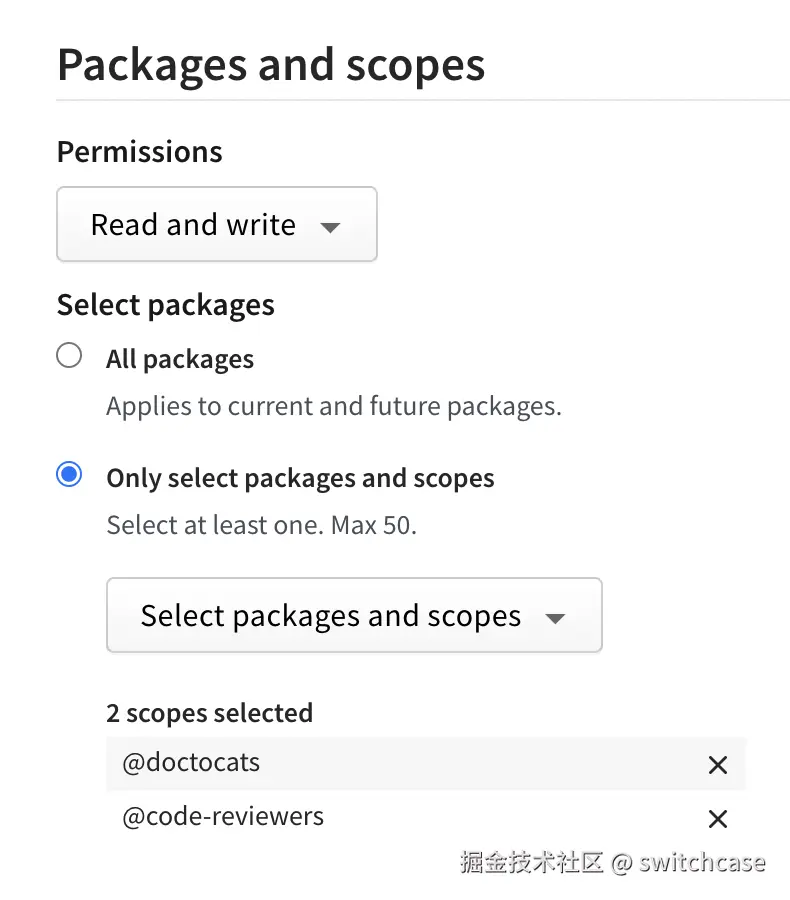
Task: Select the All packages radio button
Action: (x=69, y=355)
